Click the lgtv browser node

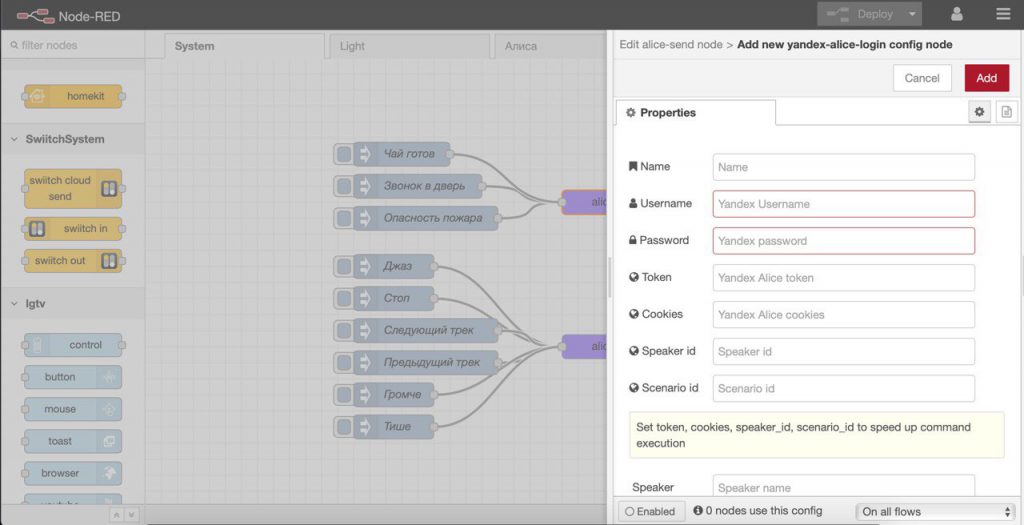pos(72,473)
